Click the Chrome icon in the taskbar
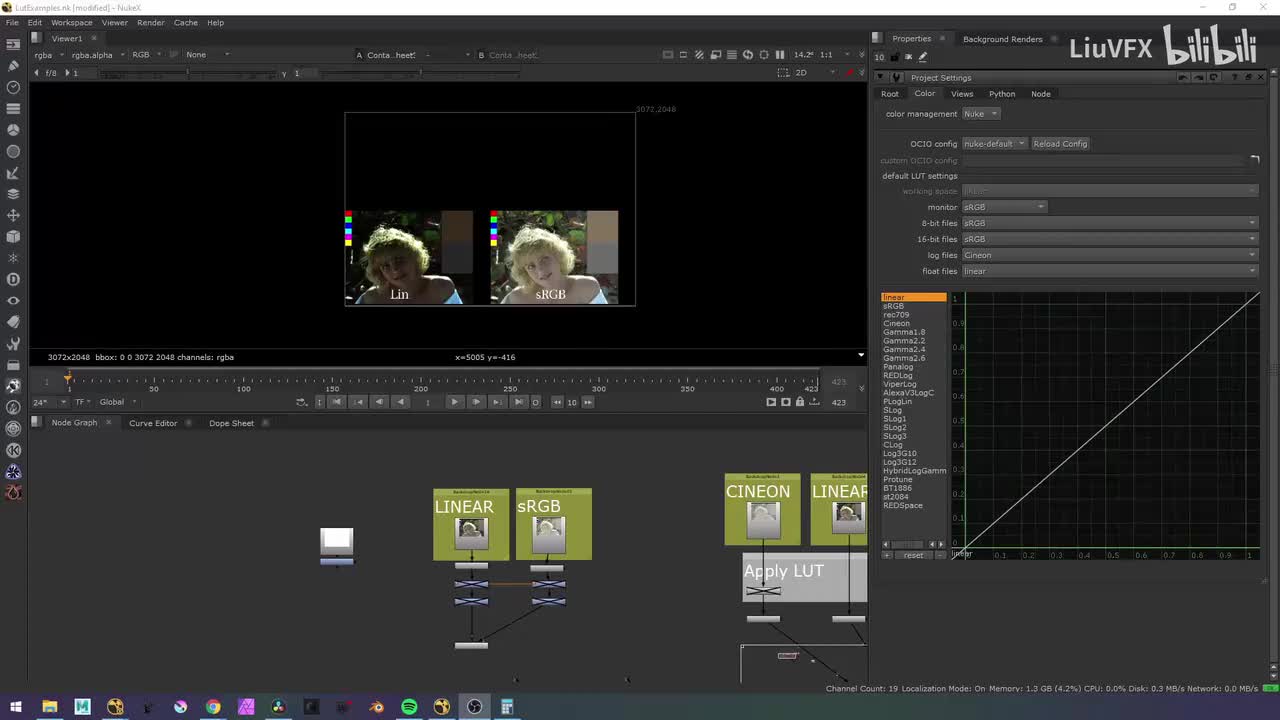Image resolution: width=1280 pixels, height=720 pixels. pyautogui.click(x=213, y=707)
